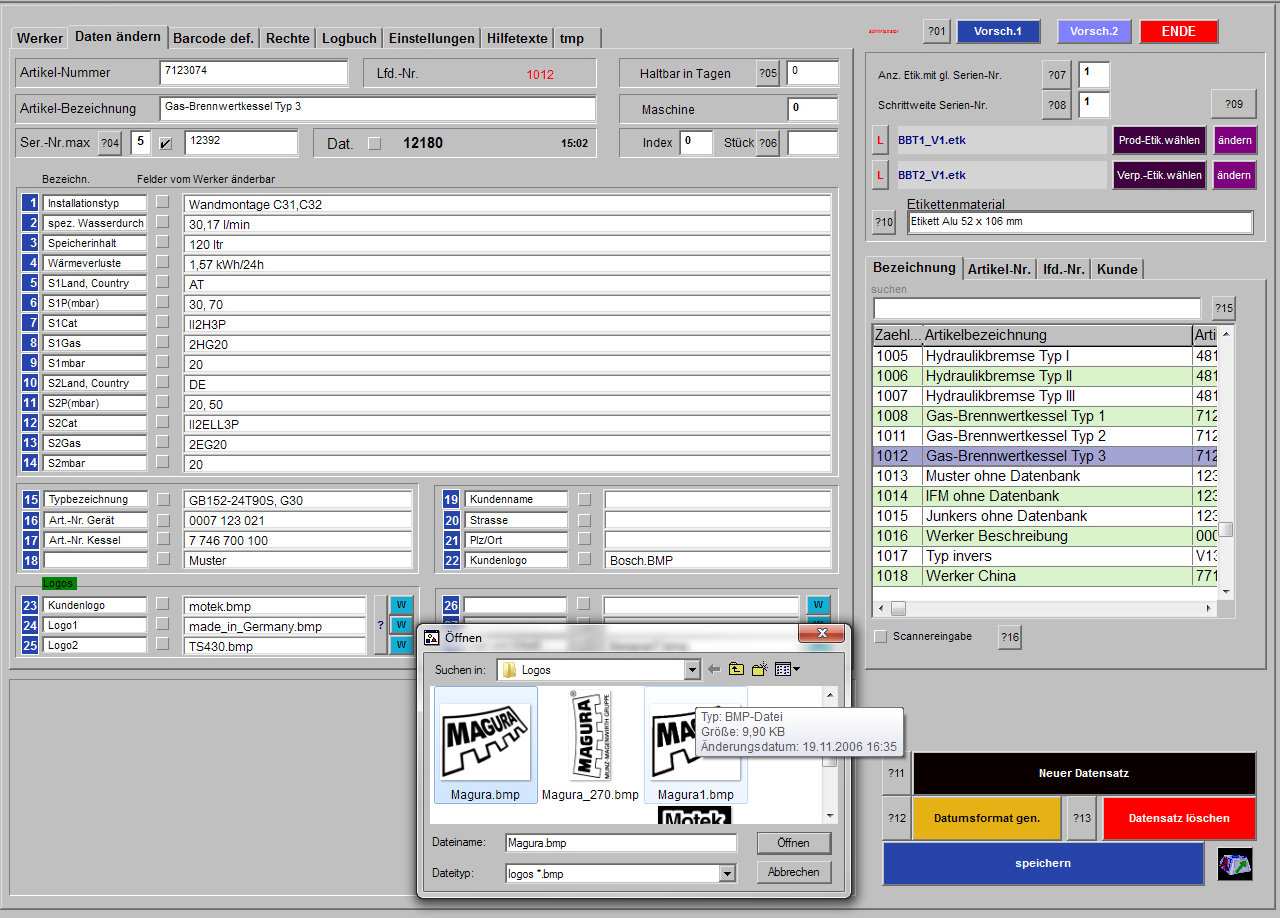Create new folder in Öffnen dialog
The width and height of the screenshot is (1280, 918).
[x=760, y=669]
